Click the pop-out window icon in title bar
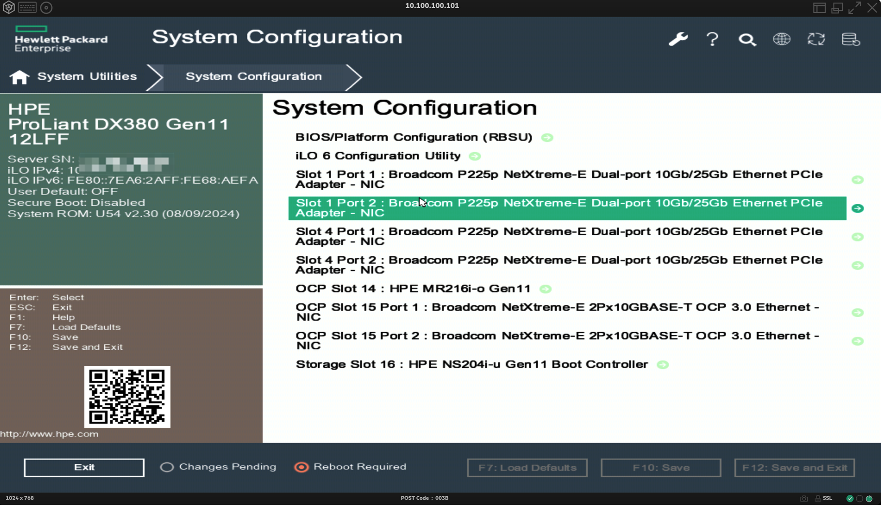Screen dimensions: 881x505 [x=837, y=8]
